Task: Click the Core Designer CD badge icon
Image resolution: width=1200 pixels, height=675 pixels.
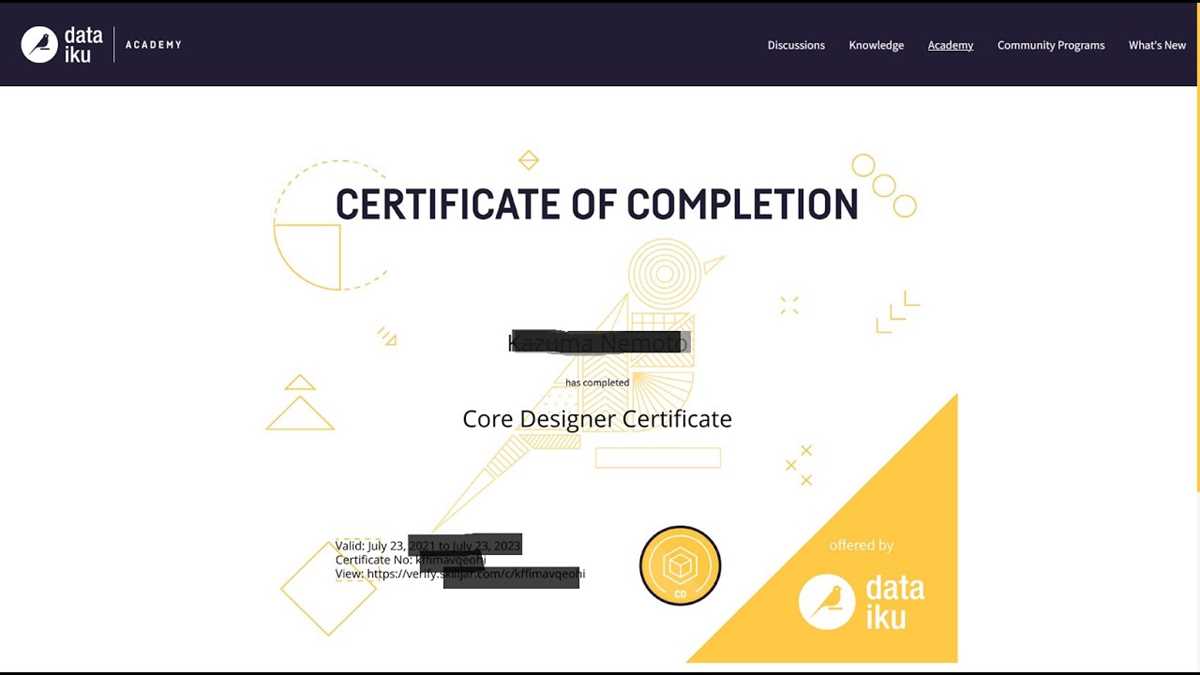Action: click(680, 565)
